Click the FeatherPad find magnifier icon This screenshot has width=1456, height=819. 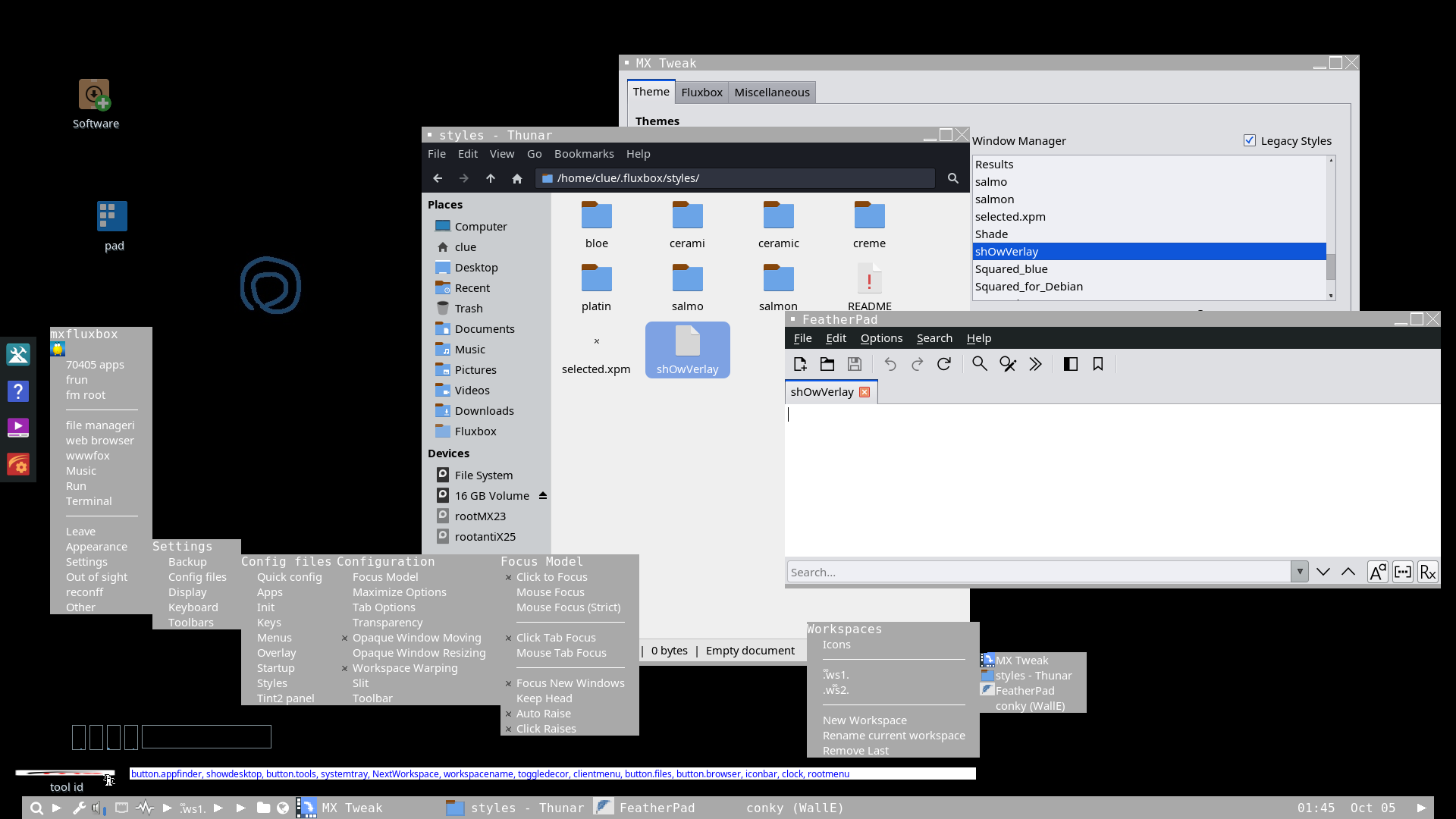(x=980, y=365)
